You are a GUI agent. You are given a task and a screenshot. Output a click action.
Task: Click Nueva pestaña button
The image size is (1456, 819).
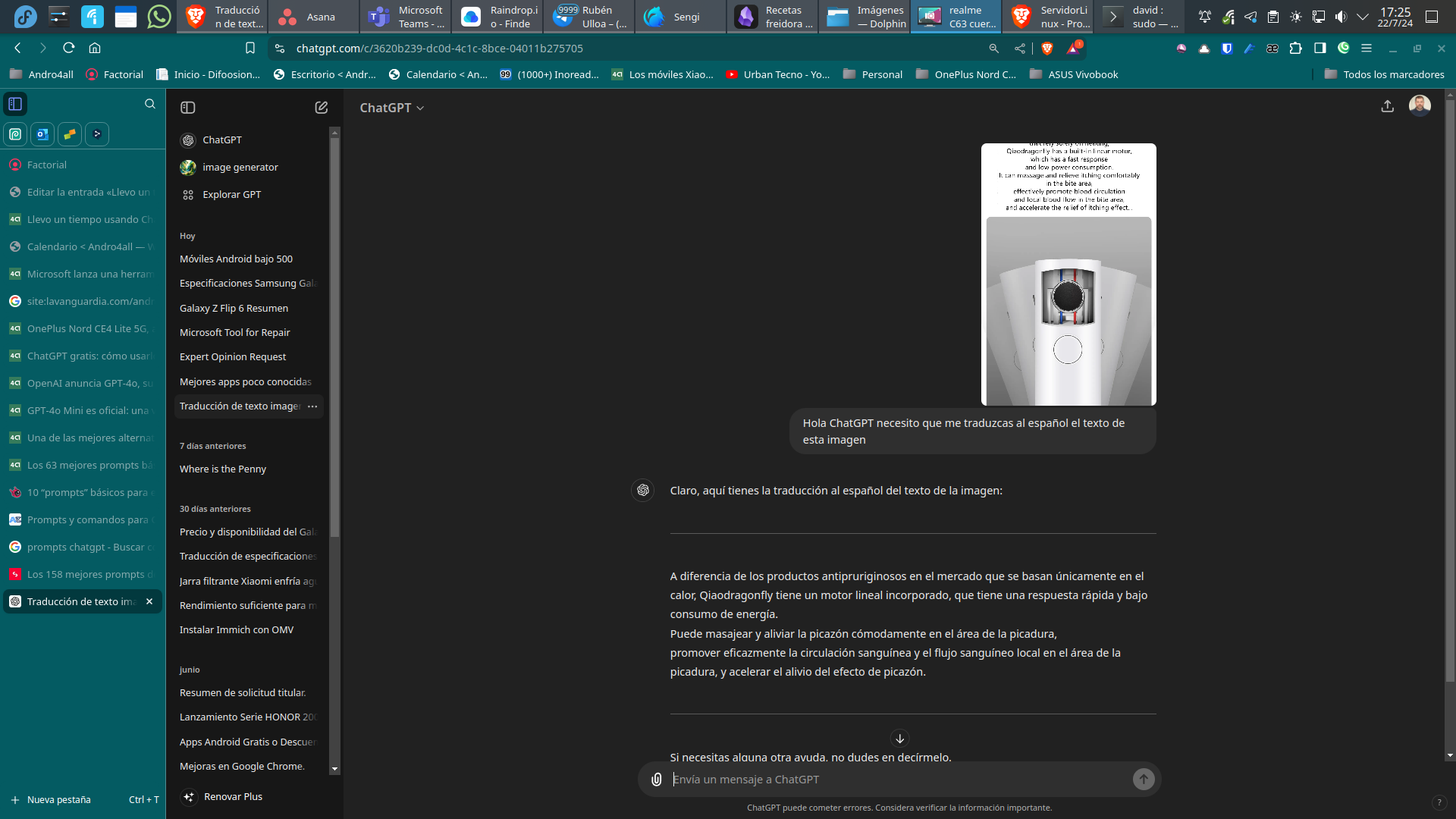83,799
